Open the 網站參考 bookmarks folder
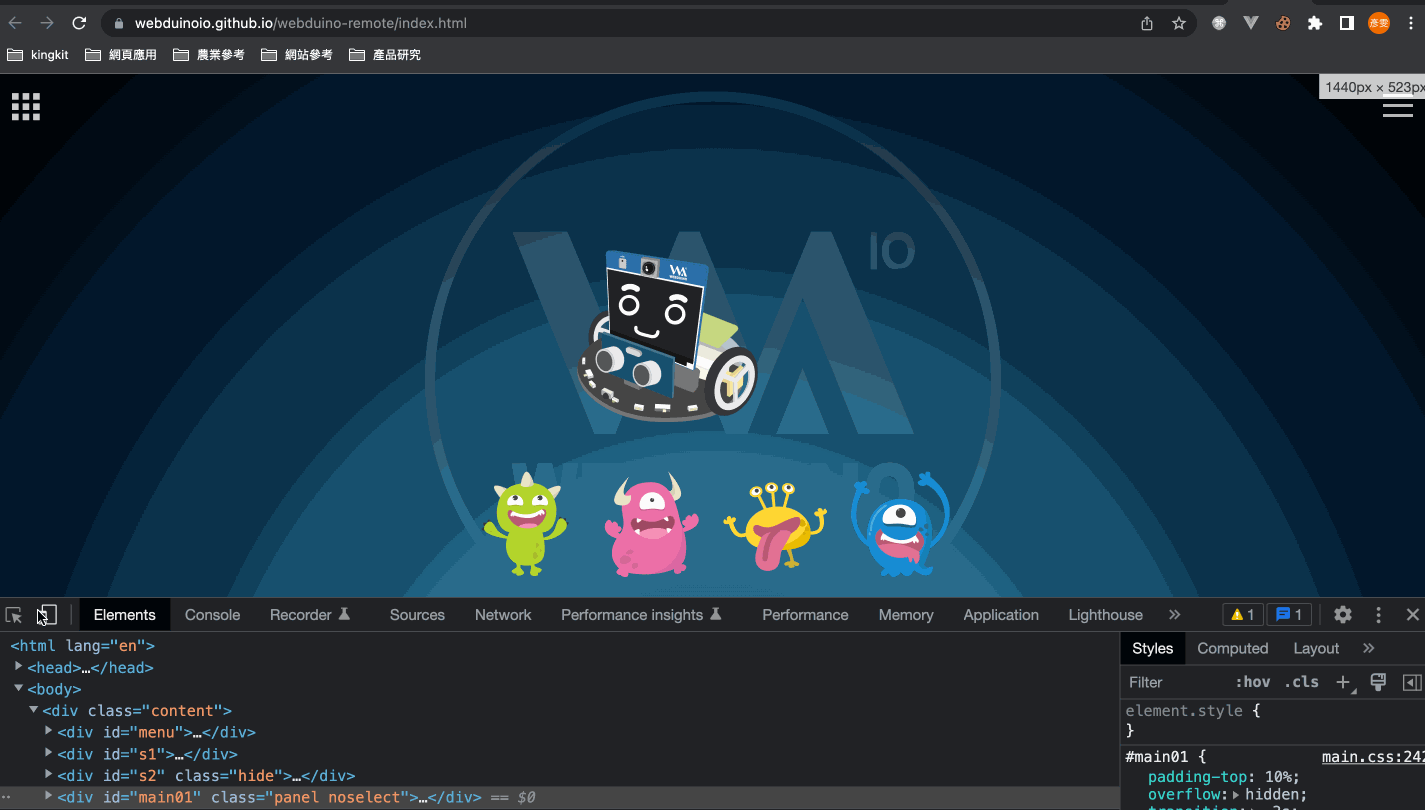 (x=297, y=55)
